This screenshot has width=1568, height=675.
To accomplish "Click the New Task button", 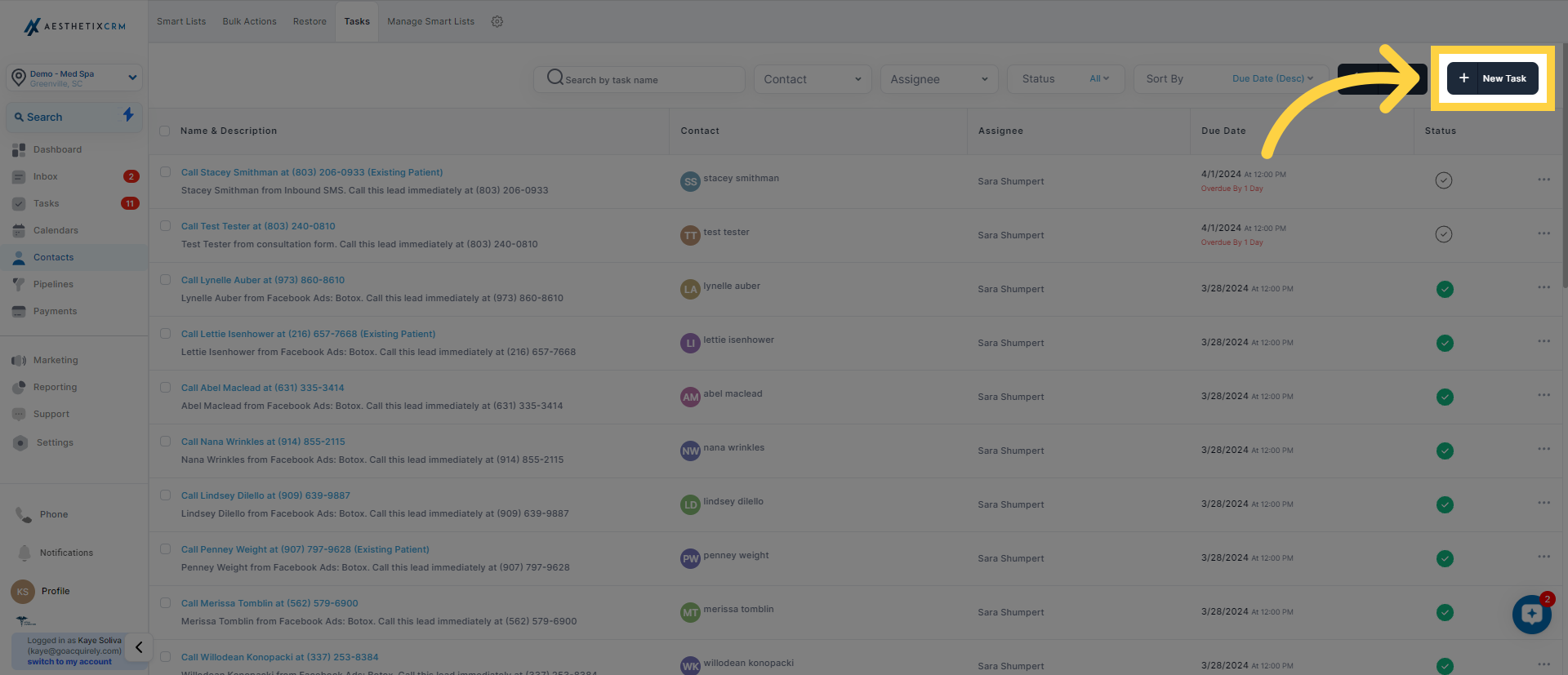I will pos(1492,78).
